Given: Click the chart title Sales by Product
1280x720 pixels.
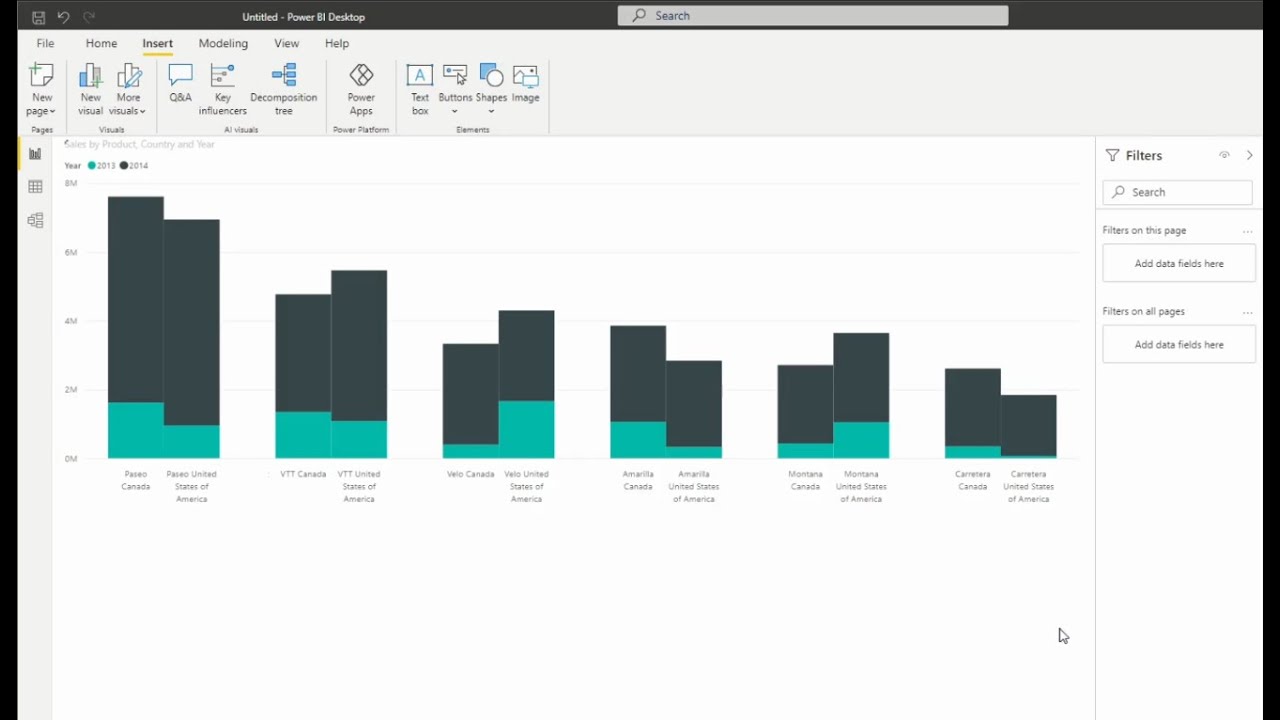Looking at the screenshot, I should point(139,144).
